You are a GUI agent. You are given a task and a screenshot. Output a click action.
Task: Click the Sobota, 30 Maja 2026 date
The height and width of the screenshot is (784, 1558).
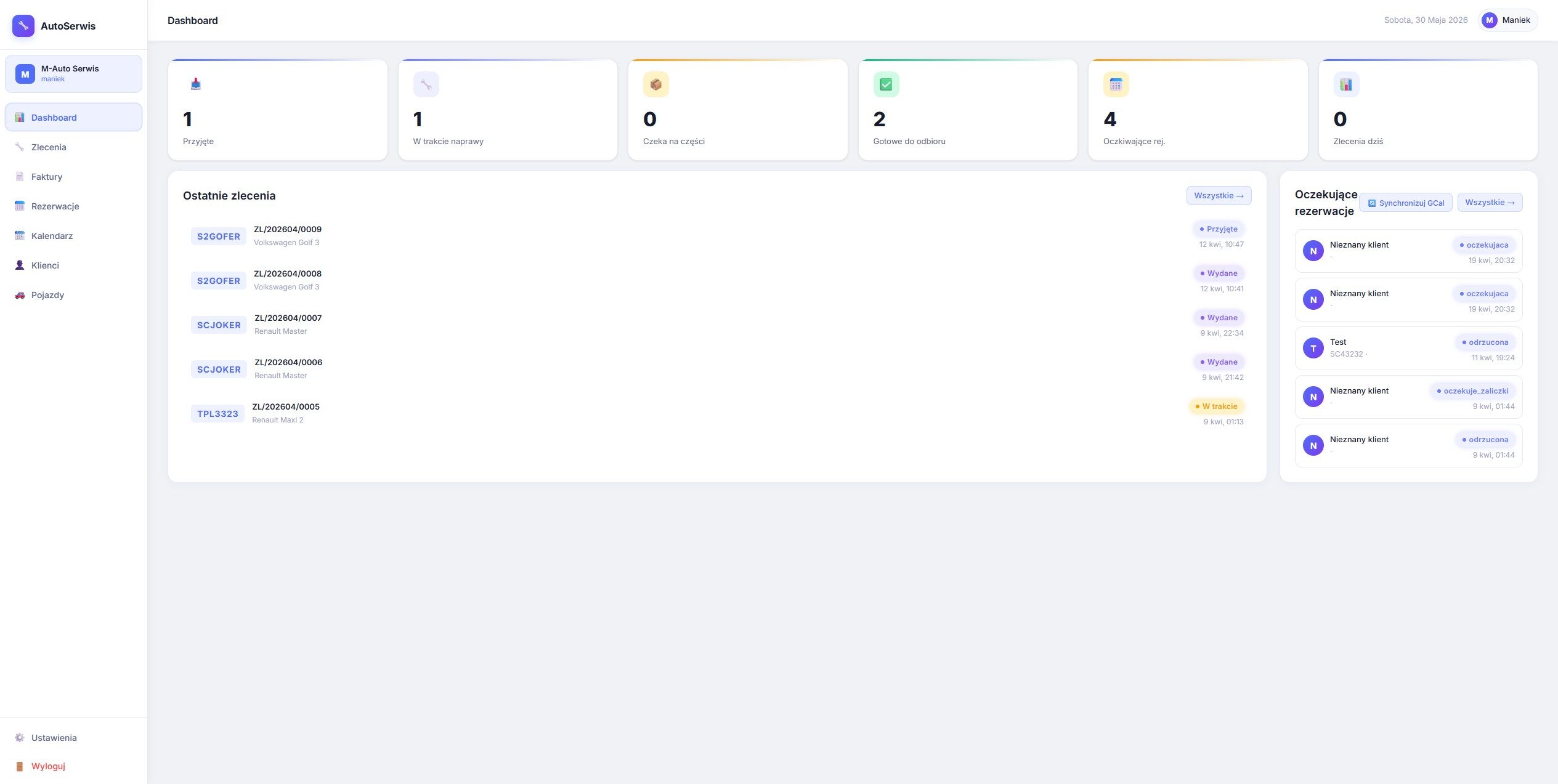pos(1426,20)
